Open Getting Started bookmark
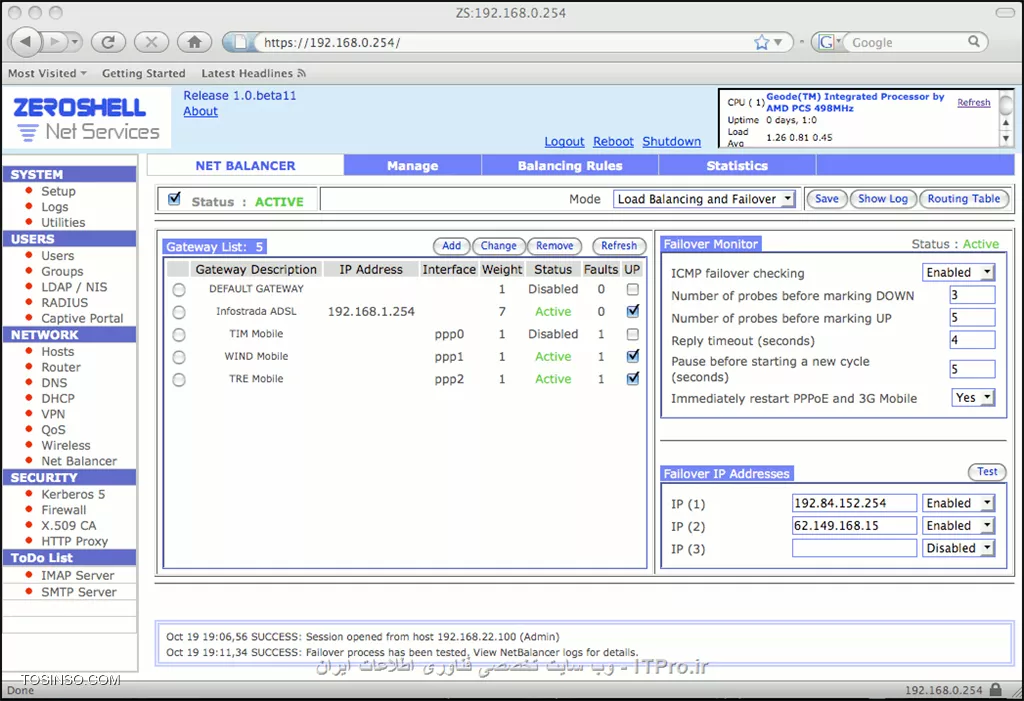This screenshot has height=701, width=1024. (144, 73)
